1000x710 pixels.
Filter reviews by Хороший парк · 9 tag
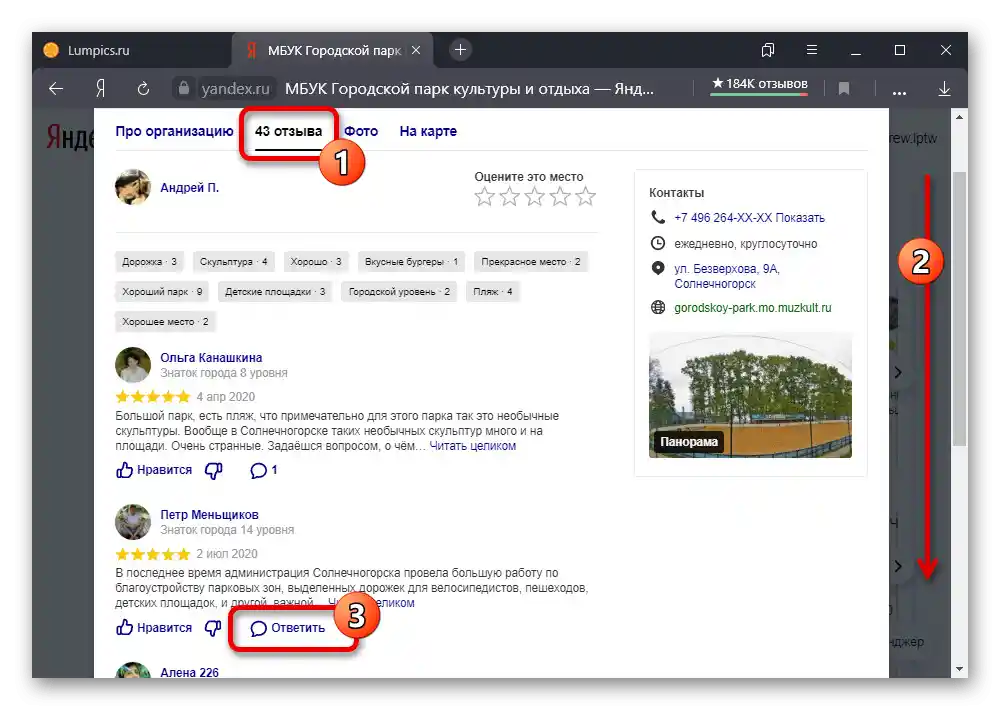162,292
